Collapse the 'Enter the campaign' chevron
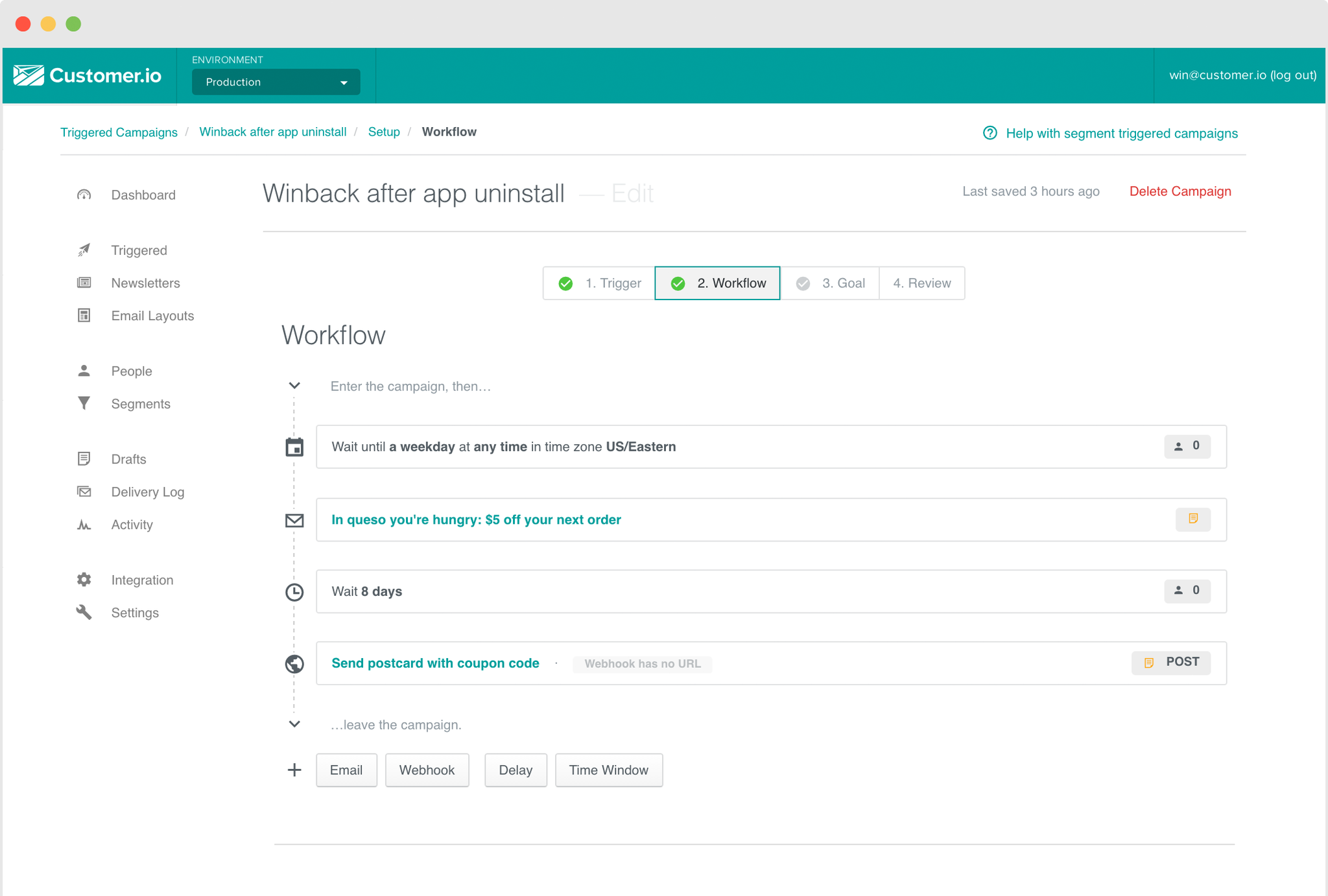The width and height of the screenshot is (1328, 896). [x=294, y=386]
